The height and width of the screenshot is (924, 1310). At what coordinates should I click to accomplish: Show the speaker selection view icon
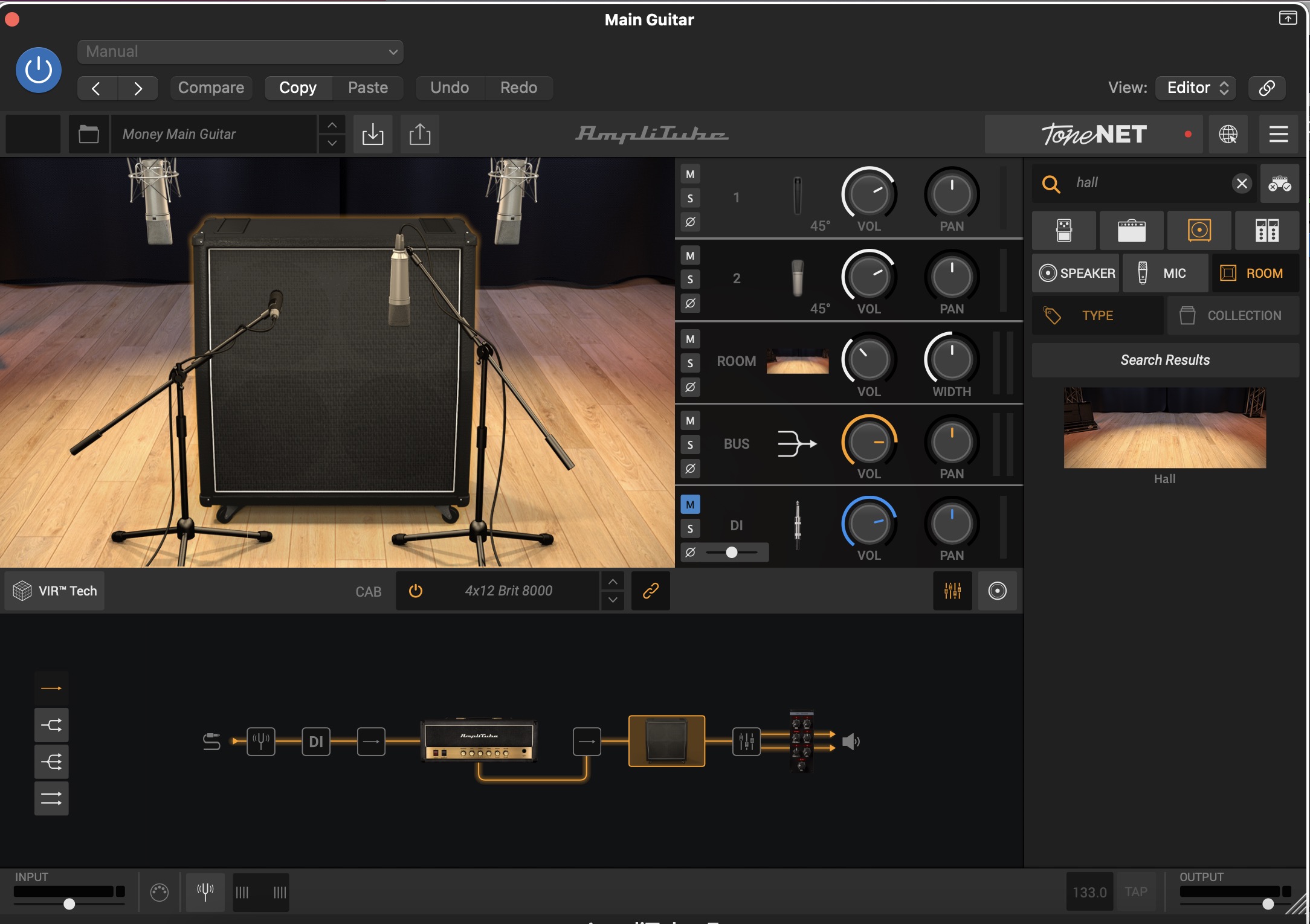997,591
